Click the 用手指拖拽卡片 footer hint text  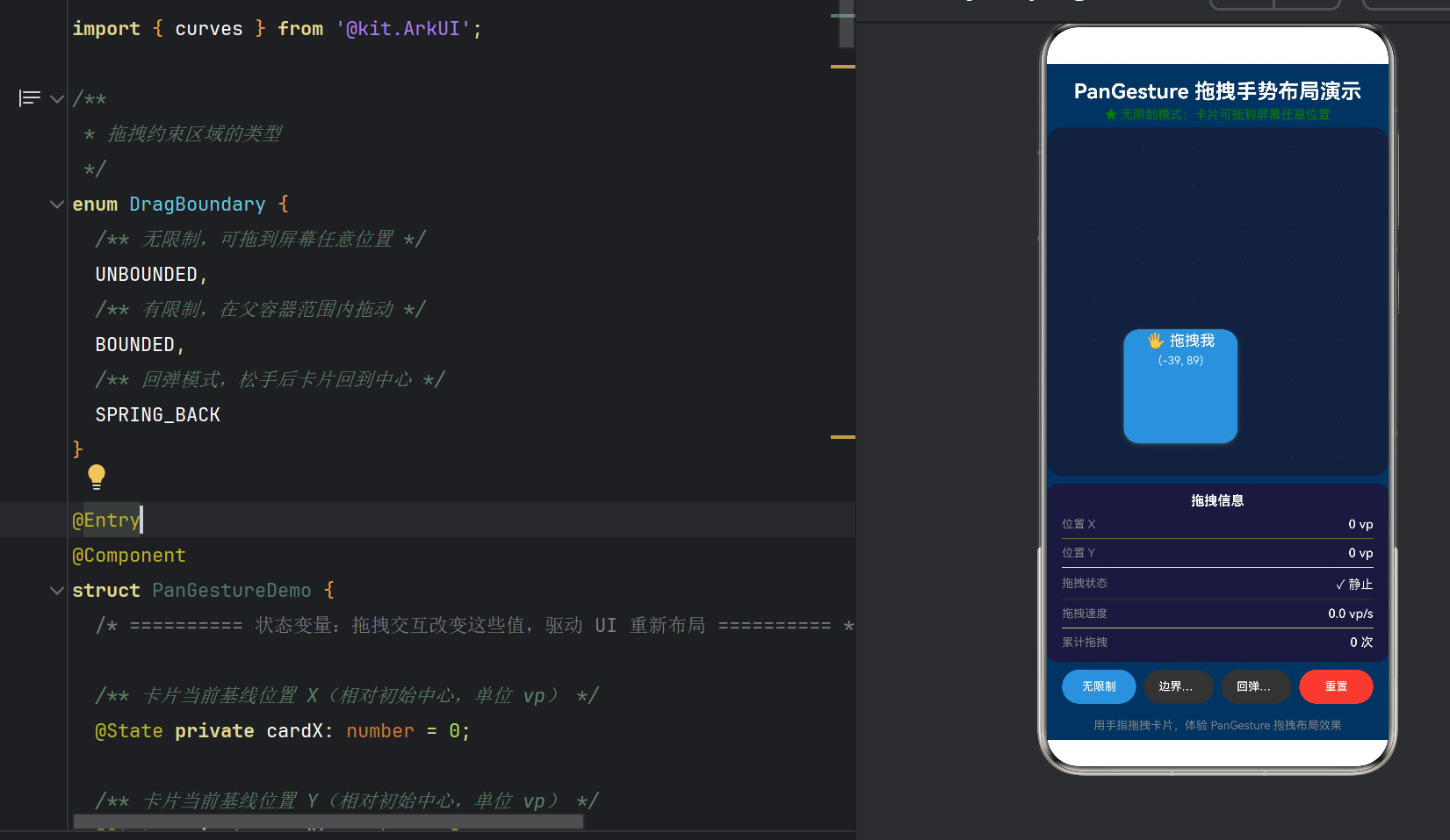[1217, 726]
